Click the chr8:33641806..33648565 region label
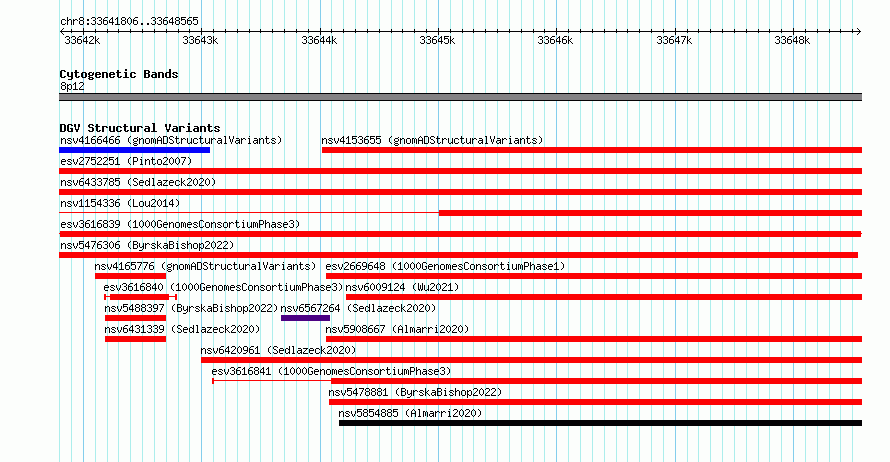Screen dimensions: 890x462 pyautogui.click(x=129, y=22)
